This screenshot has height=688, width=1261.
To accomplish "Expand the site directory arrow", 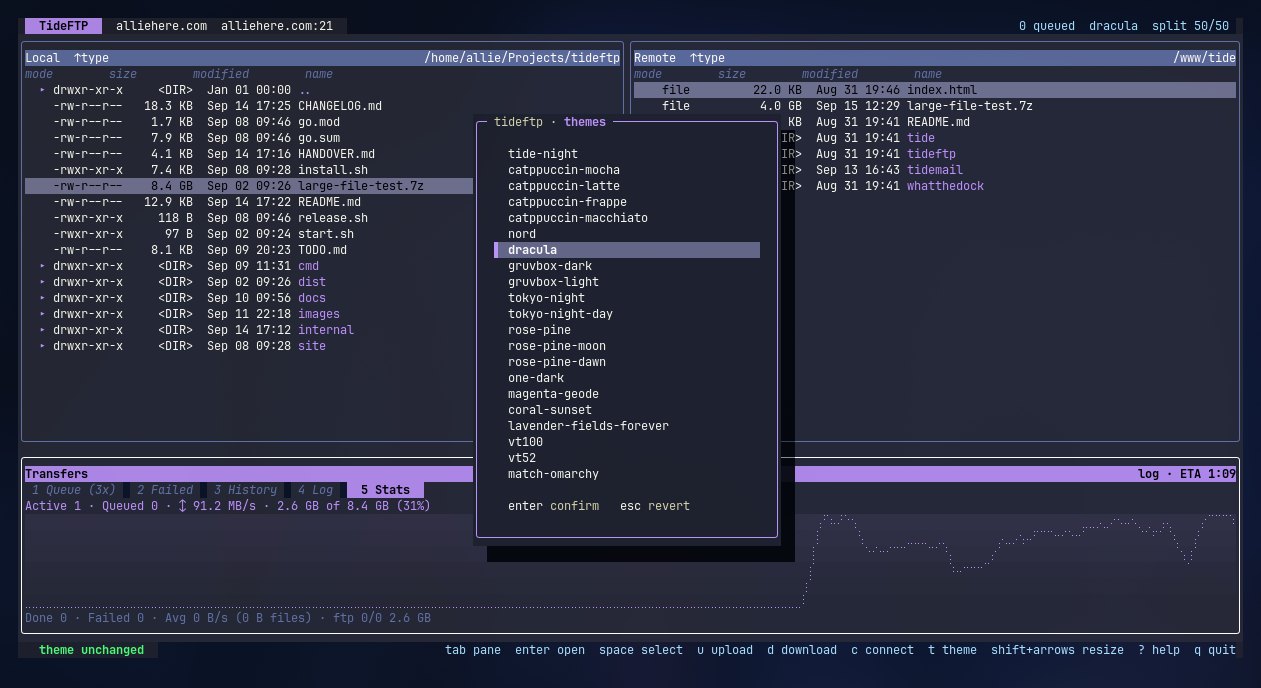I will [42, 346].
